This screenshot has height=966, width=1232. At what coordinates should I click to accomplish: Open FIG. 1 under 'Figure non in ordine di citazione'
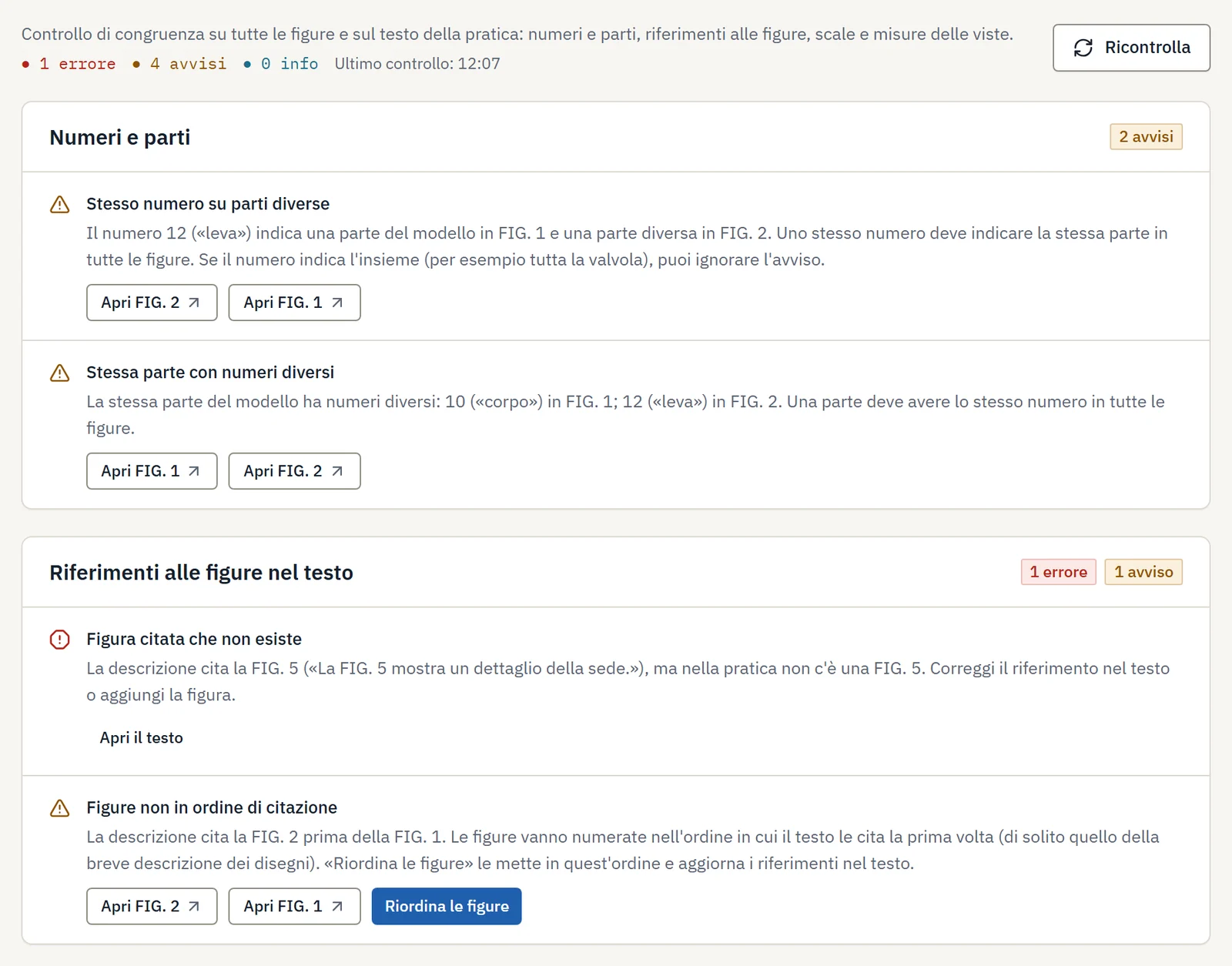294,906
